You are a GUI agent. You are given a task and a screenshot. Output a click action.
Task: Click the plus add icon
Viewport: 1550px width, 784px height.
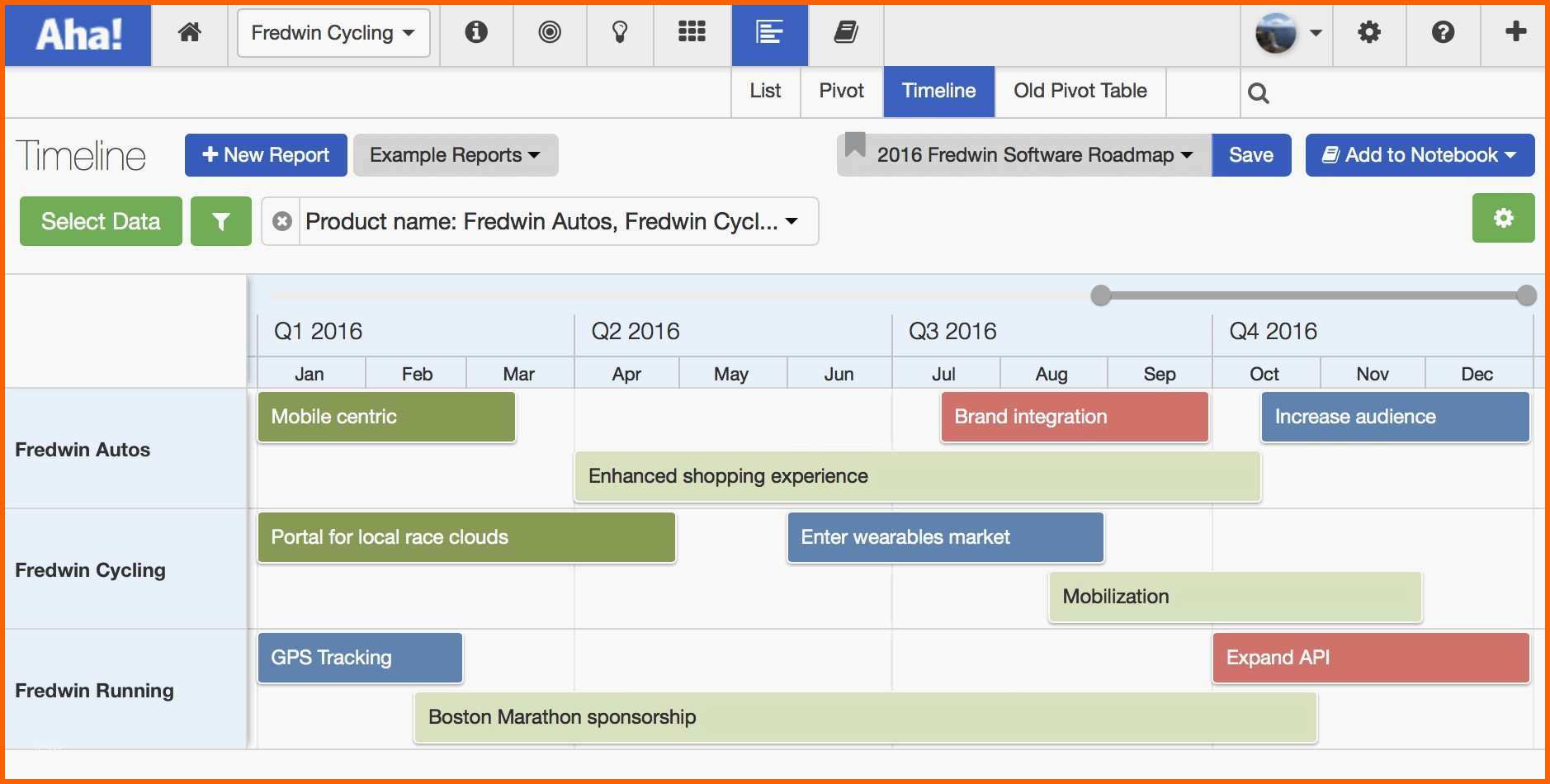pos(1515,31)
